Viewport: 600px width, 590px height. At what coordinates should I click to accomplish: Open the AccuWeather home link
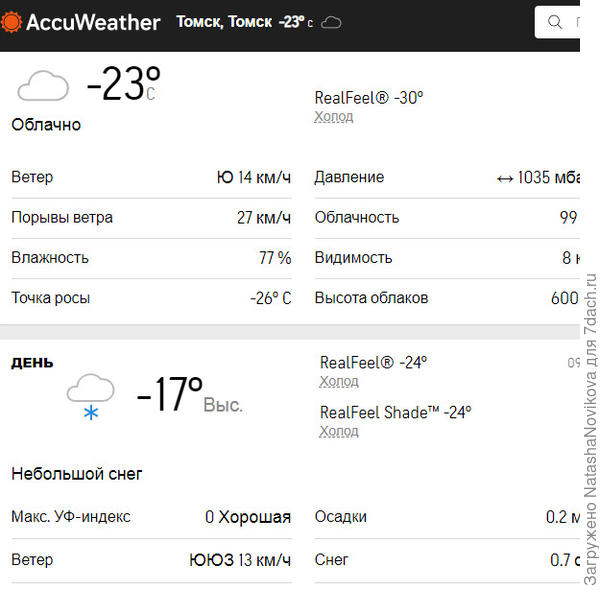[x=92, y=22]
